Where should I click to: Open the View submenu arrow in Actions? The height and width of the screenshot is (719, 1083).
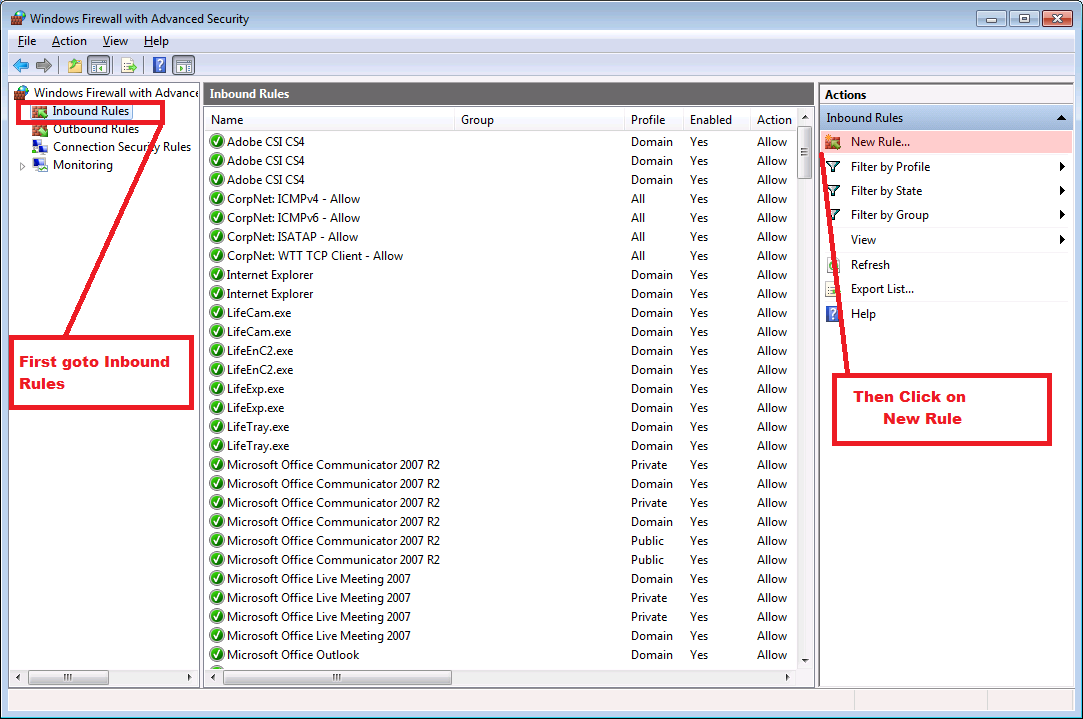pyautogui.click(x=1062, y=240)
